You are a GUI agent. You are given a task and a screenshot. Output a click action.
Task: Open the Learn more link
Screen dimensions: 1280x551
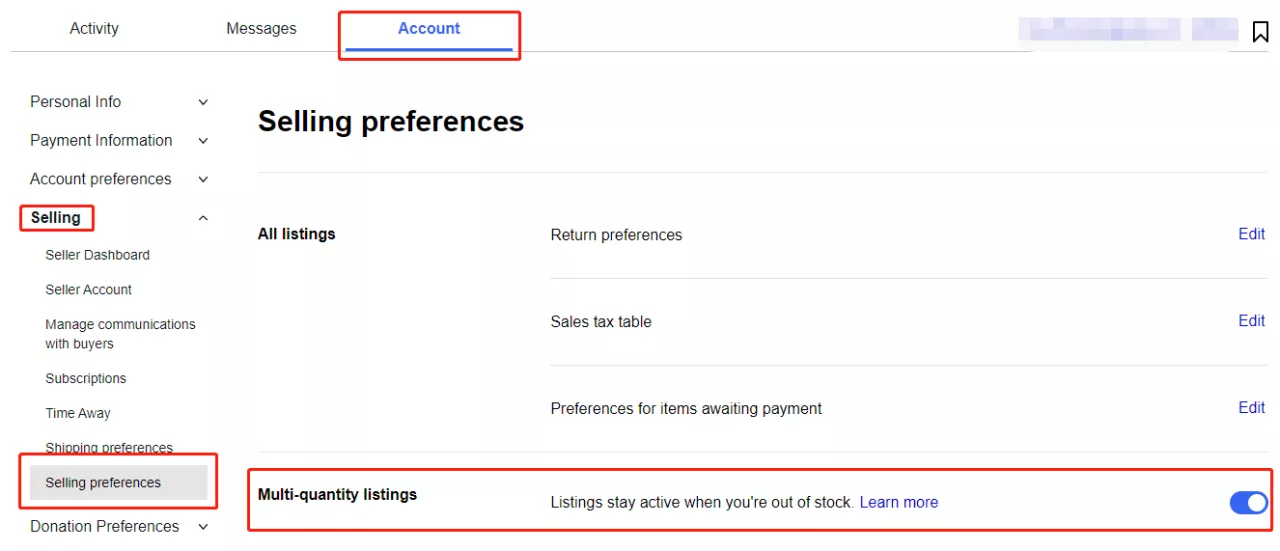coord(898,502)
